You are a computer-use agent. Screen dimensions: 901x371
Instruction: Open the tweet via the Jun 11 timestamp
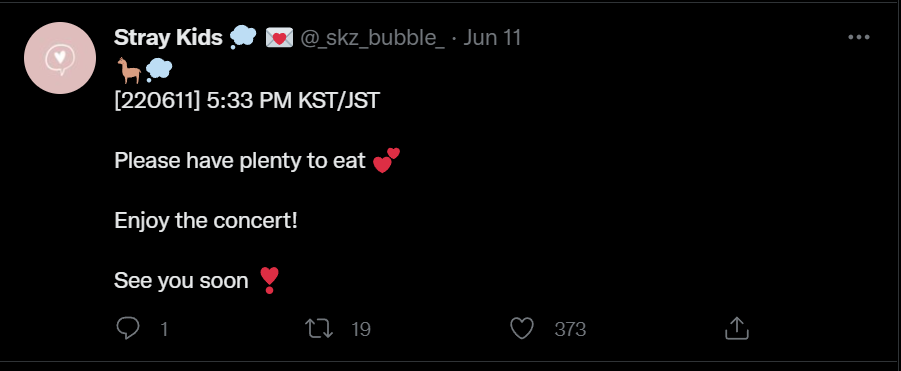tap(492, 38)
